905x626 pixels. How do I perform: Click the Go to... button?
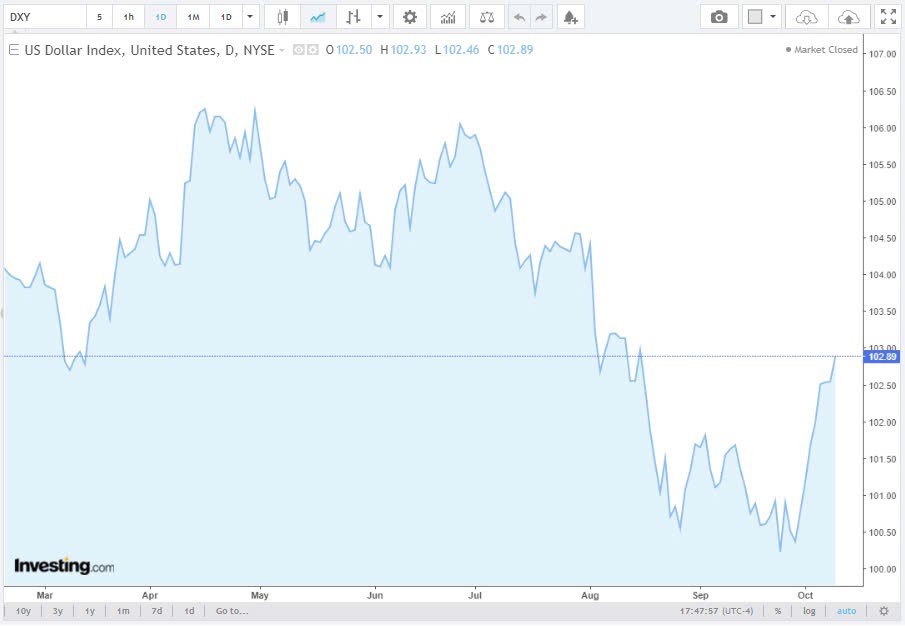point(231,610)
